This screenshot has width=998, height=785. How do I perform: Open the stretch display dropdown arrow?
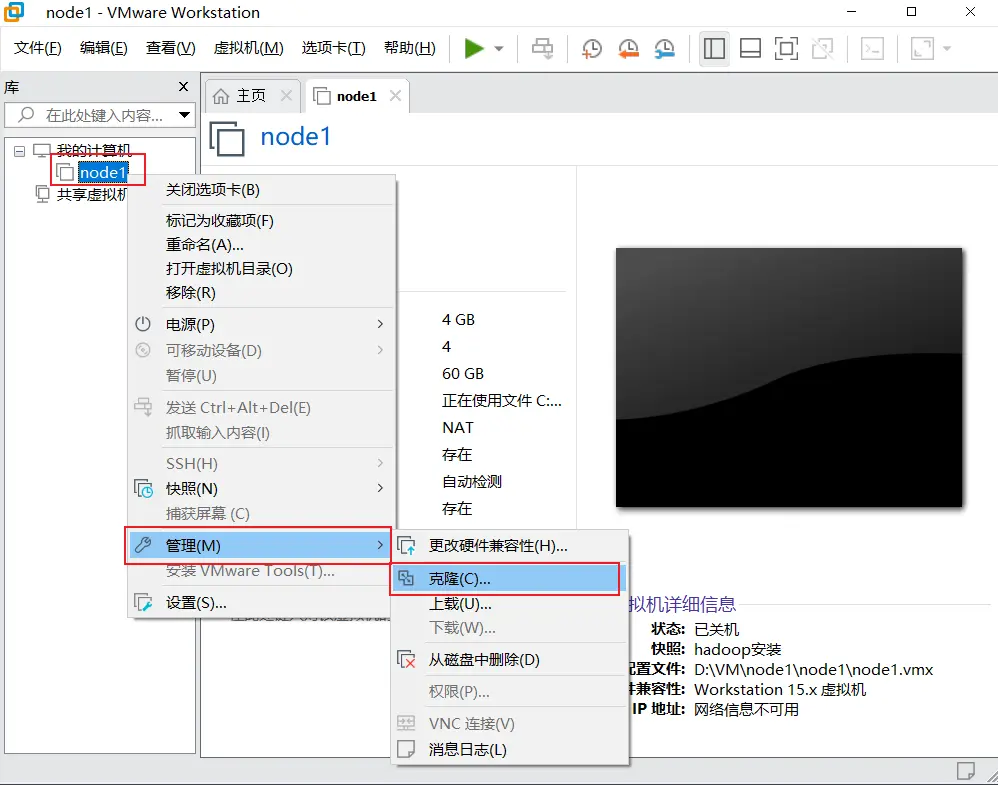[x=946, y=48]
